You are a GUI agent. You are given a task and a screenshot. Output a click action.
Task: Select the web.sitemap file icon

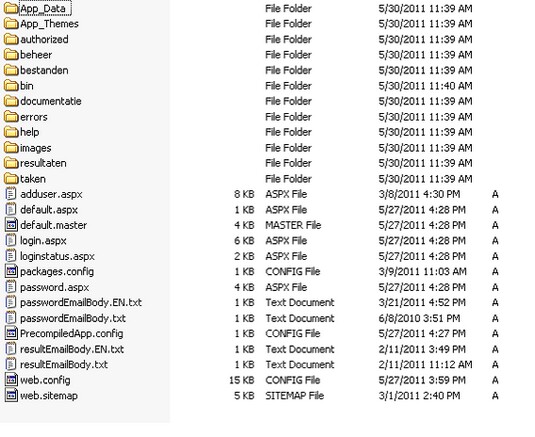click(11, 396)
